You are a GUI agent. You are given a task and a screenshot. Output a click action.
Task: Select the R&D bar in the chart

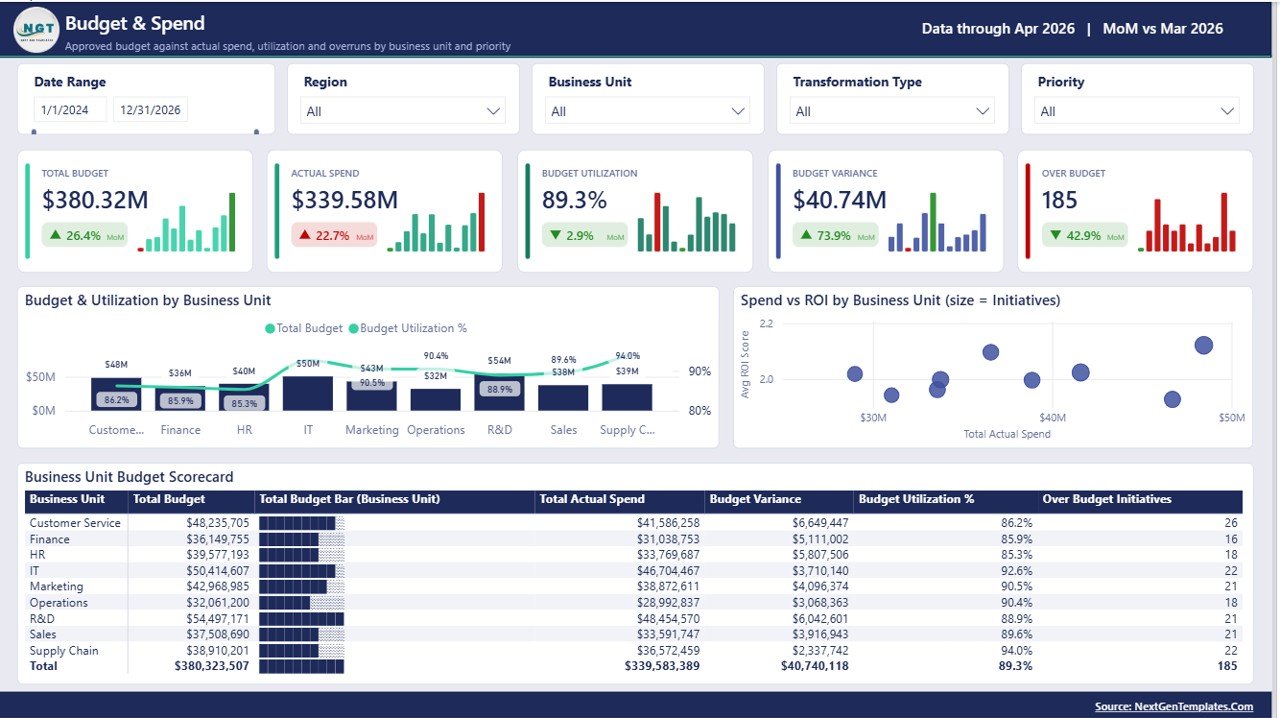click(499, 392)
